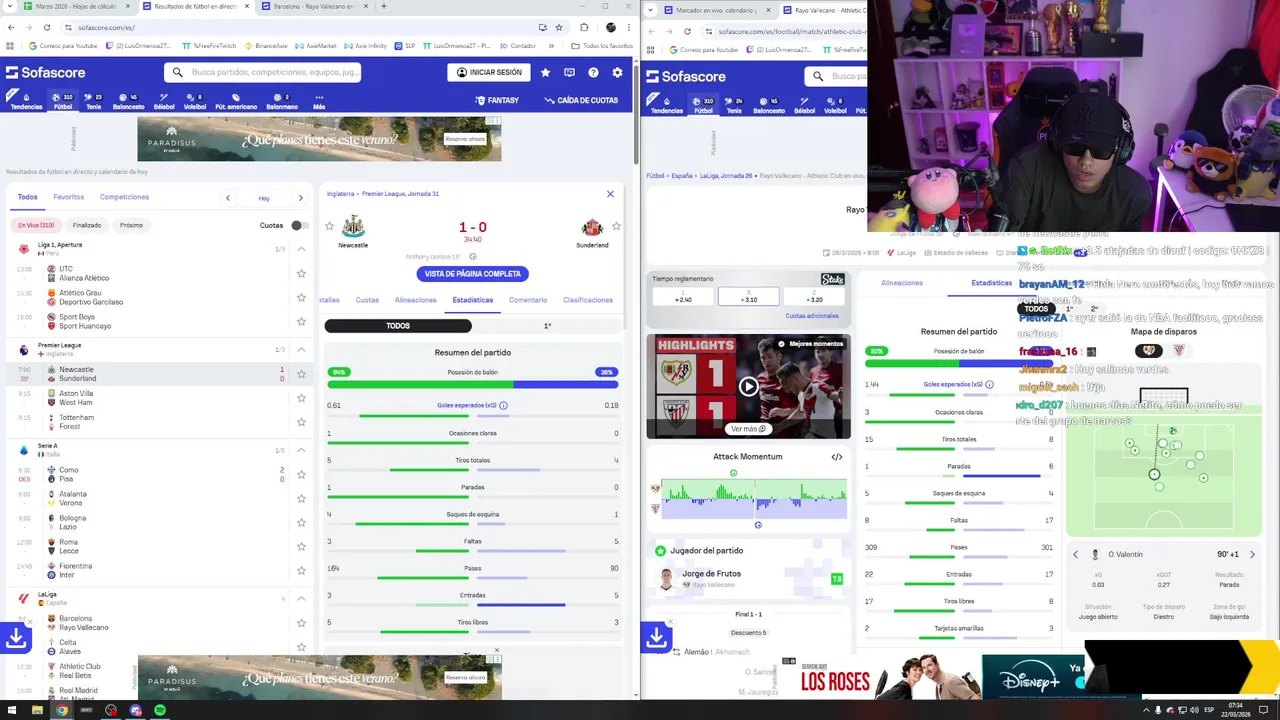
Task: Favorite the Atlético Grau vs Deportivo Garcilaso match
Action: tap(301, 297)
